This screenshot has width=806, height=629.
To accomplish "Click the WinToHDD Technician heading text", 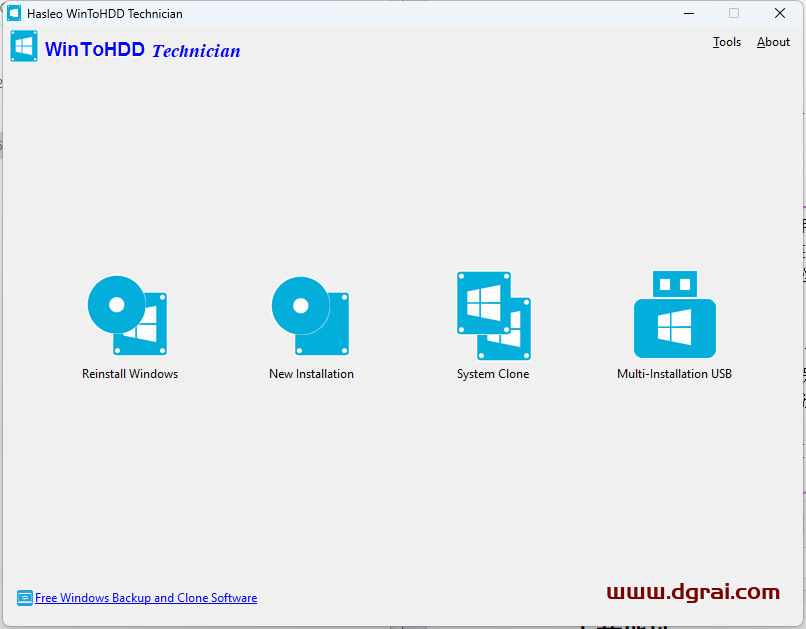I will [x=142, y=50].
